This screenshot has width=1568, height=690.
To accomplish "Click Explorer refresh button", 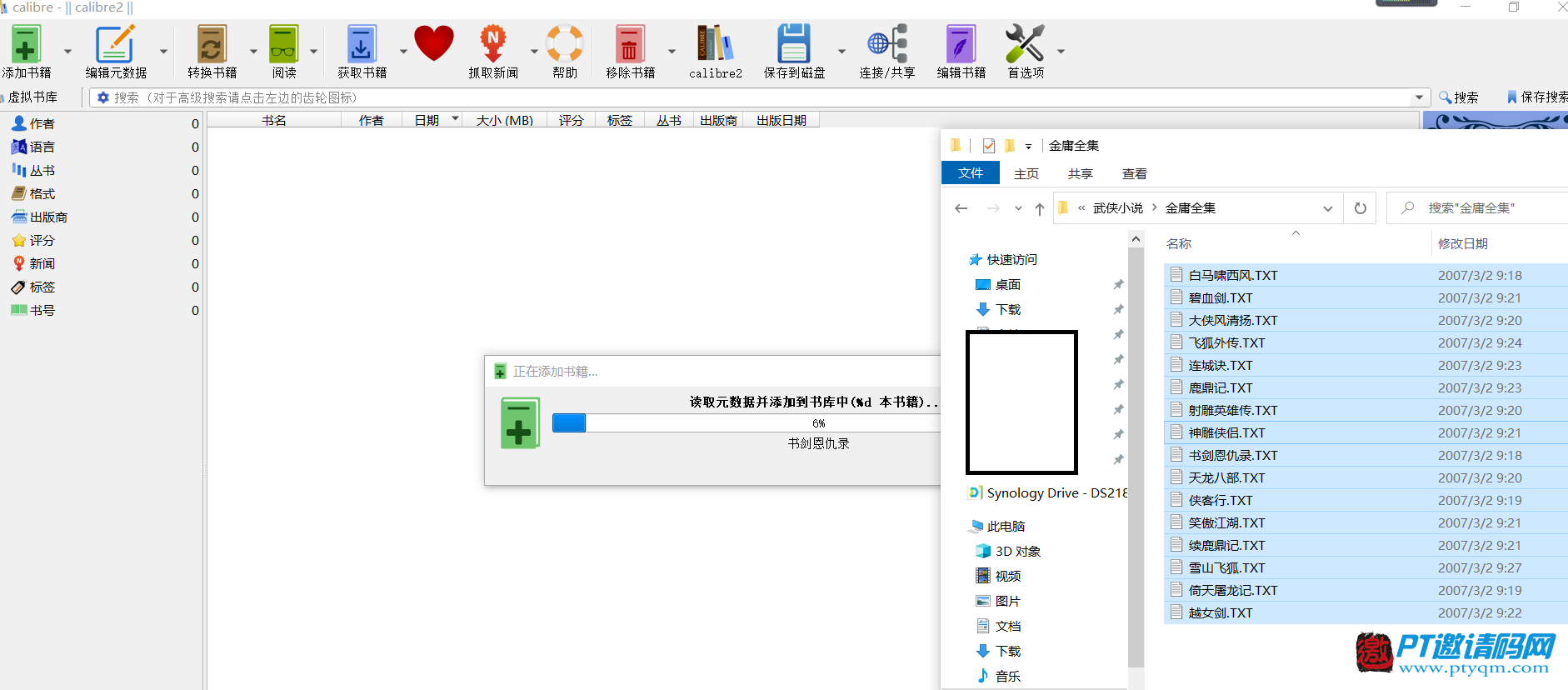I will pyautogui.click(x=1361, y=208).
